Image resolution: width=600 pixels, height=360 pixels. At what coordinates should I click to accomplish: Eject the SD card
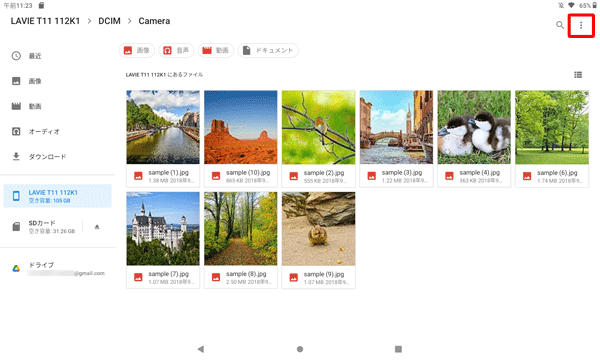tap(97, 227)
